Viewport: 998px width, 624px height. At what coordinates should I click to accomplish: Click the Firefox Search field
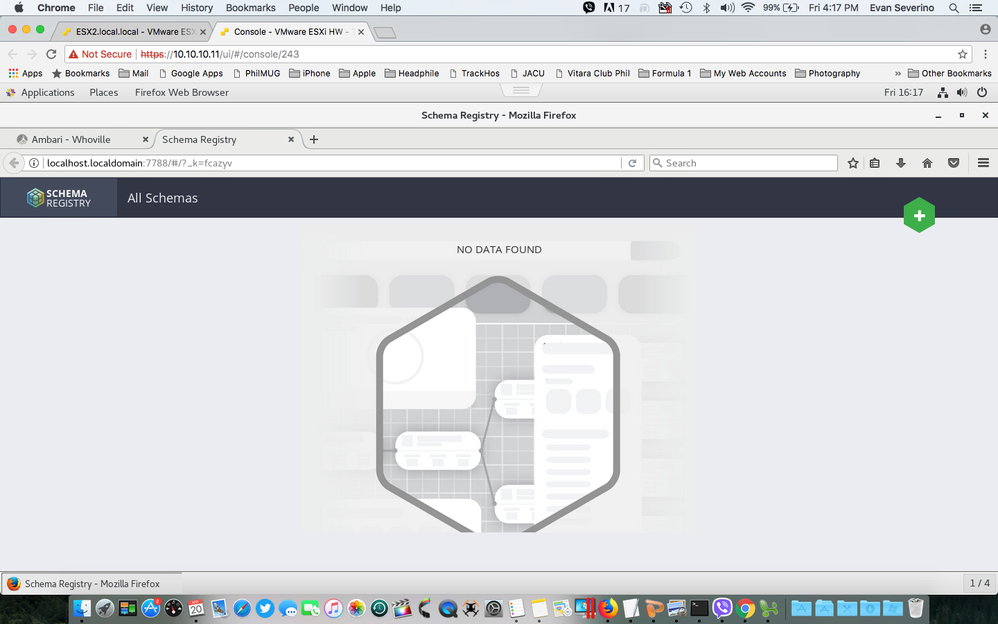click(743, 163)
